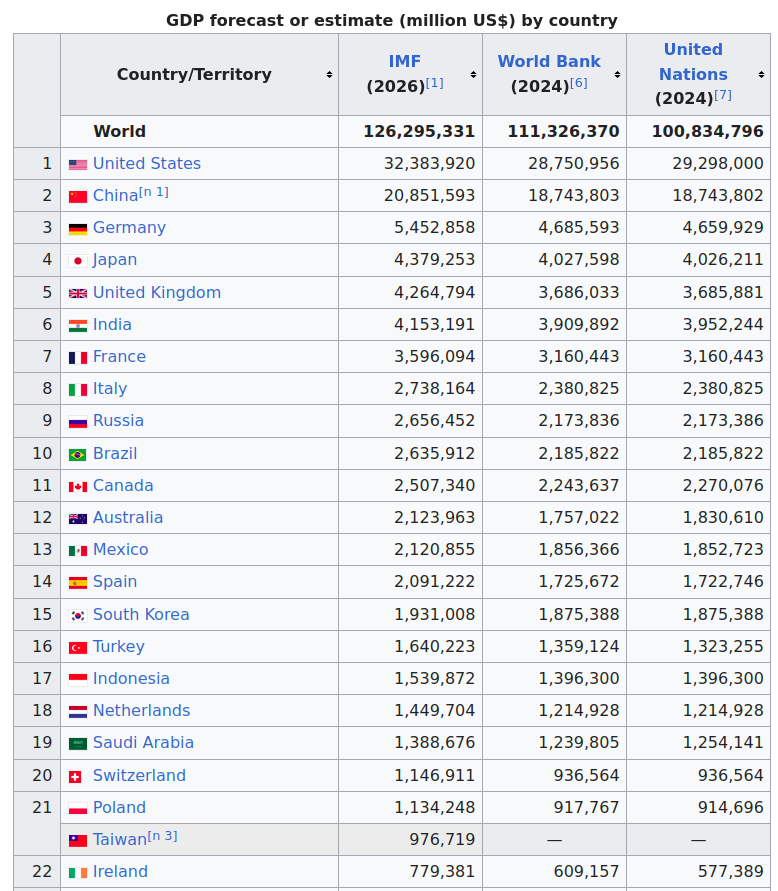Open the Switzerland article link
The image size is (778, 891).
click(139, 775)
